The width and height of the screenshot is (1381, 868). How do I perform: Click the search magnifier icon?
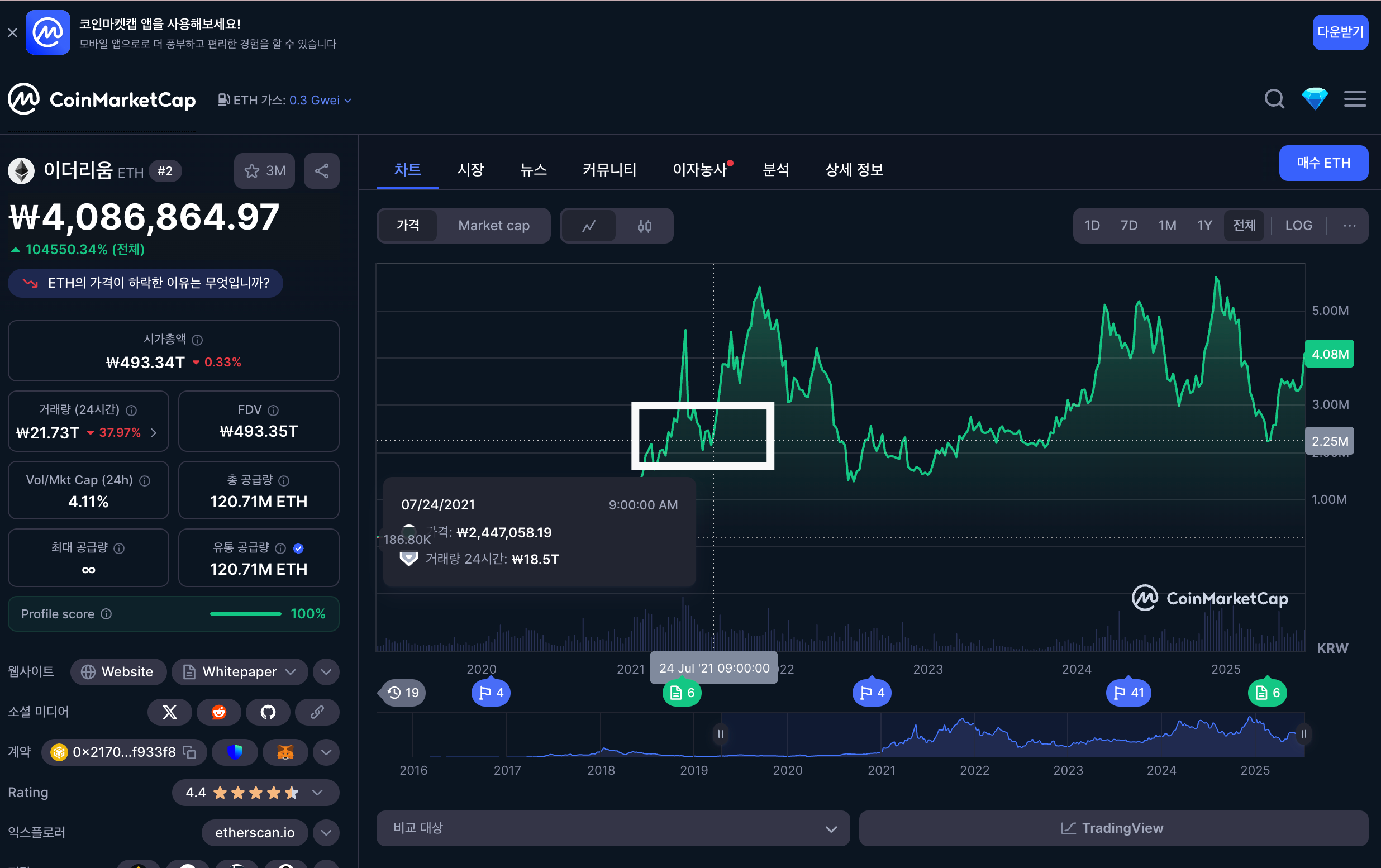point(1274,99)
